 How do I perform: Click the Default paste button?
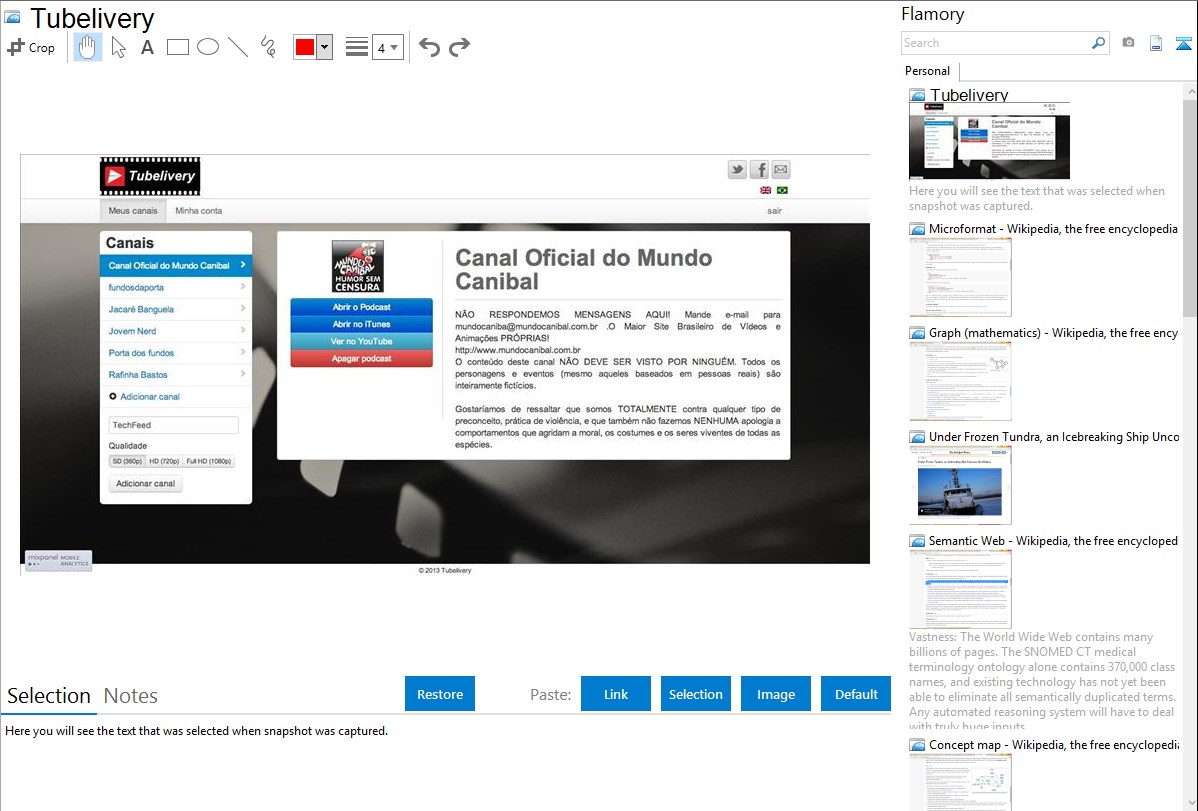pyautogui.click(x=856, y=694)
